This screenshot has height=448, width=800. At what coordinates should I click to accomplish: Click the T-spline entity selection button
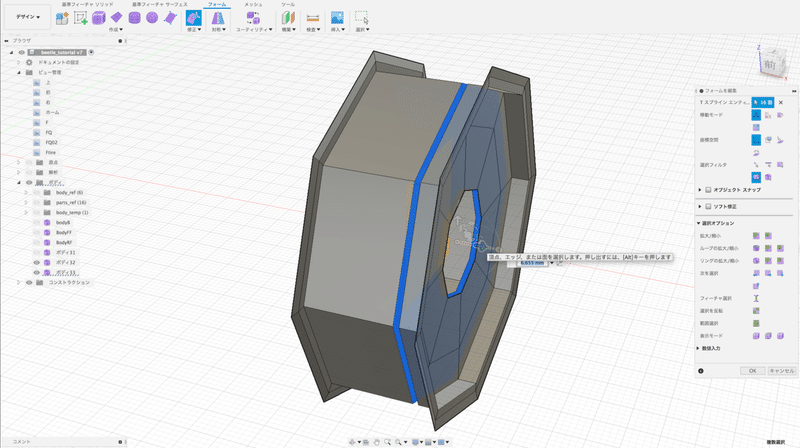763,103
